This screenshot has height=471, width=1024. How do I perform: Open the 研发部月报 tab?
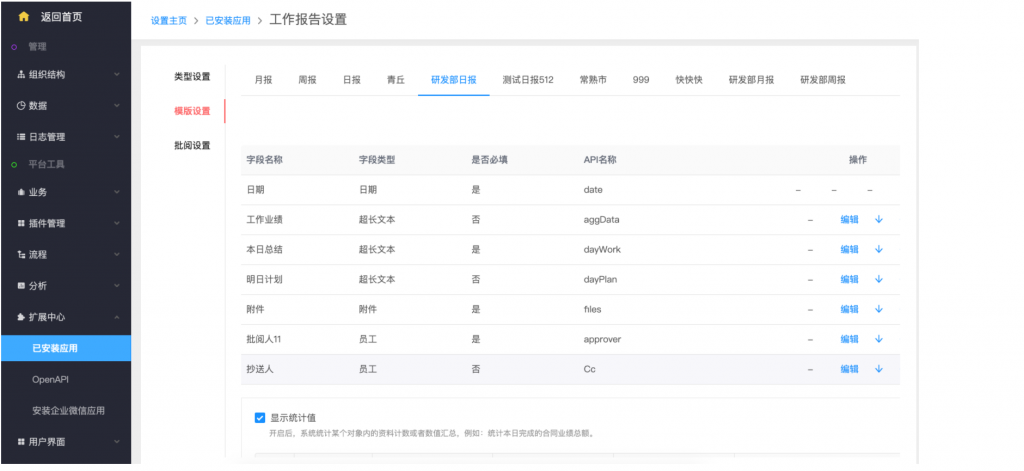(x=750, y=80)
